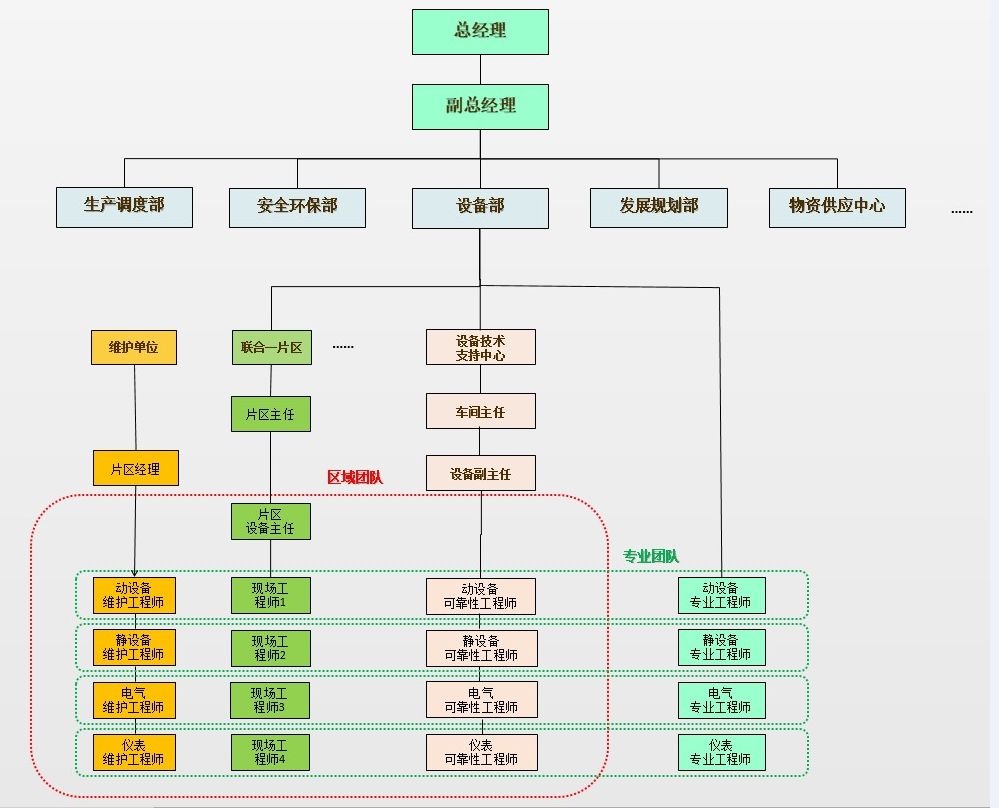Click the orange 维护单位 box
The height and width of the screenshot is (808, 999).
pos(134,347)
